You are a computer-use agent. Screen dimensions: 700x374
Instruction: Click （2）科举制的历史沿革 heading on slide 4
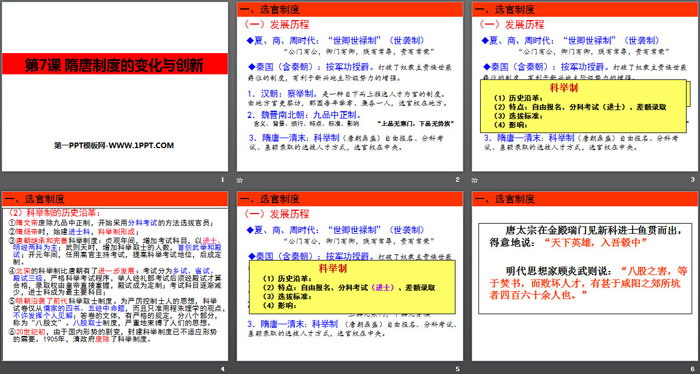point(53,213)
